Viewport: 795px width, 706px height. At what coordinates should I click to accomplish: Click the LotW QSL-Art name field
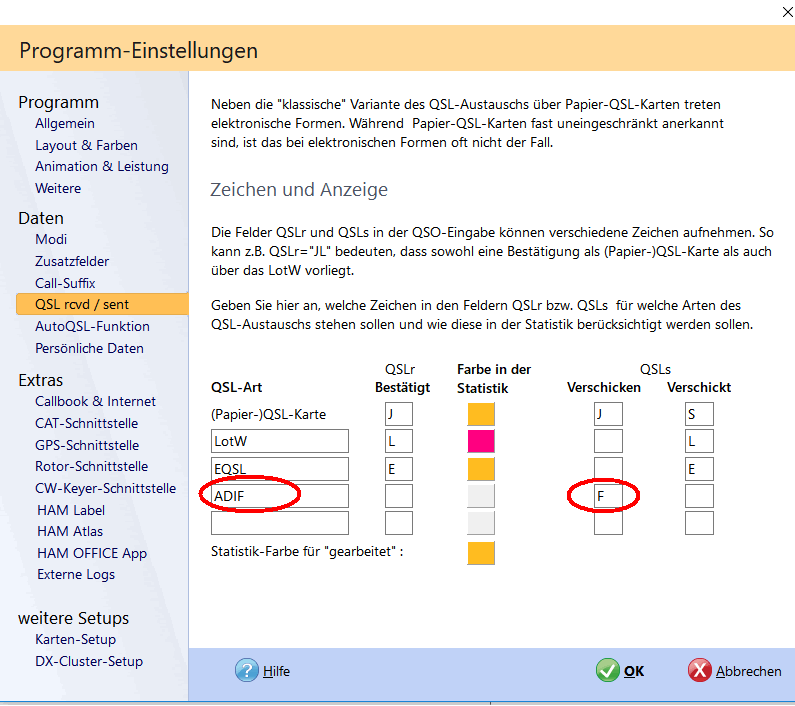[x=280, y=441]
